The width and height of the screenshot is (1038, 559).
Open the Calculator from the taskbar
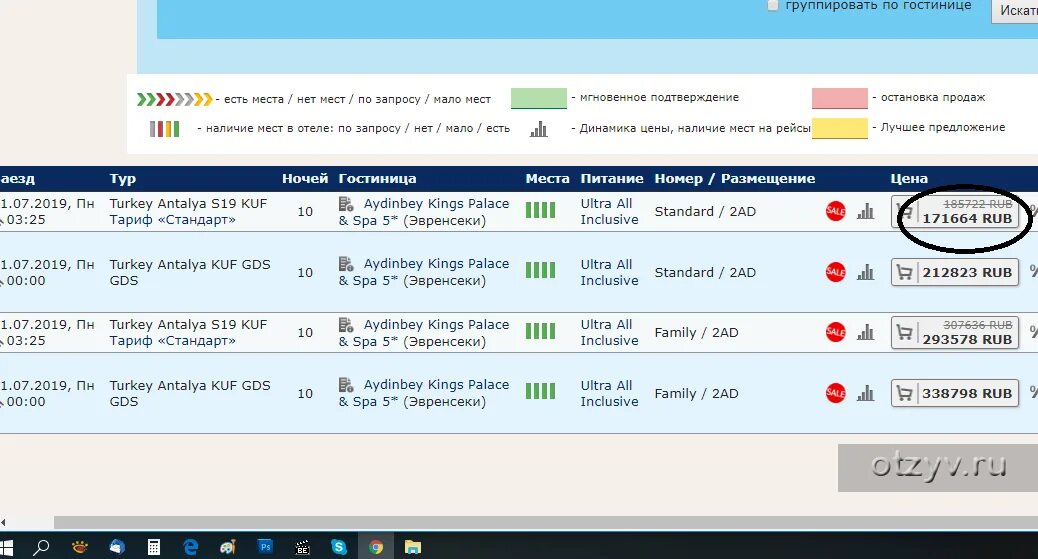tap(154, 547)
